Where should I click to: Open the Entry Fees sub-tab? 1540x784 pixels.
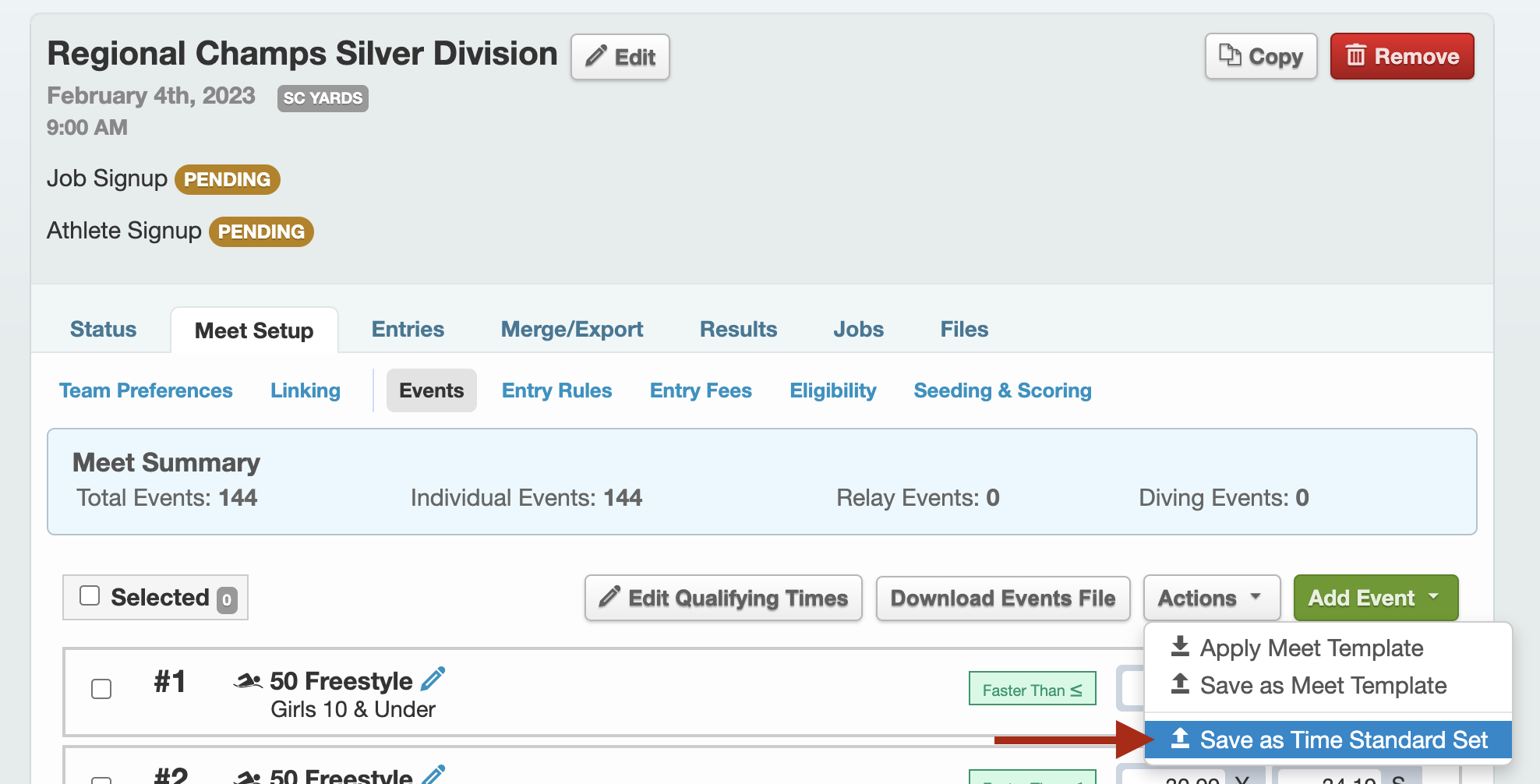pos(701,390)
